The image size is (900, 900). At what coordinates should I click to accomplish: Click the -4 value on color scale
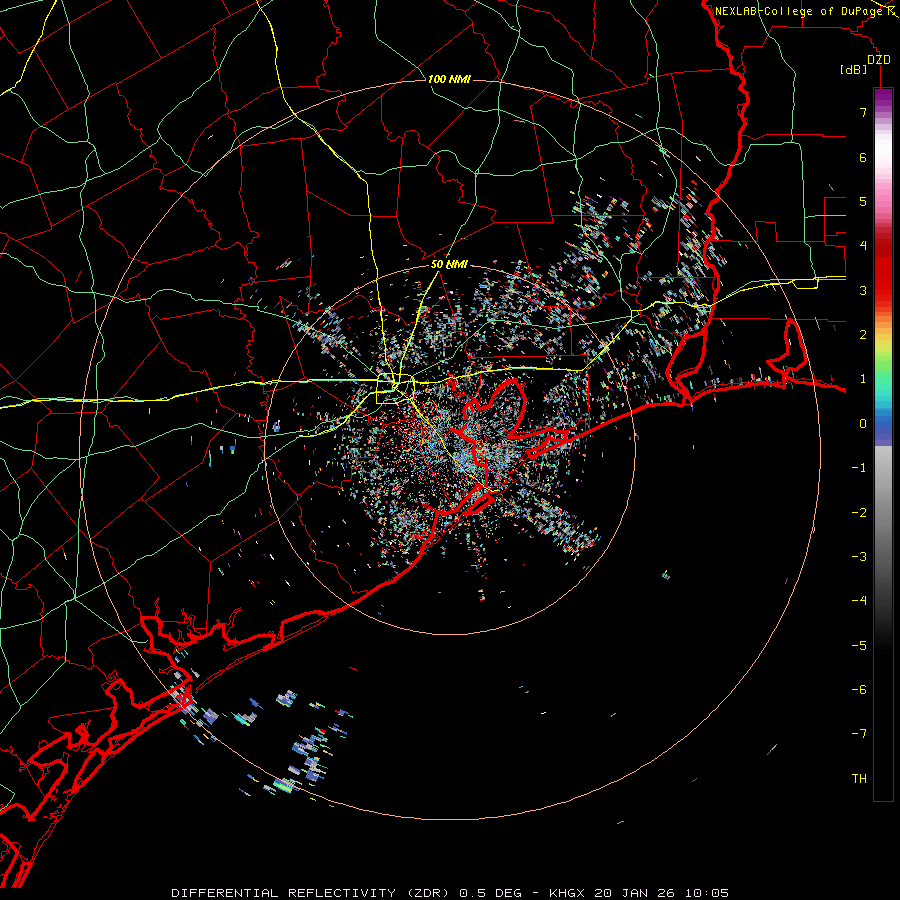(x=860, y=601)
